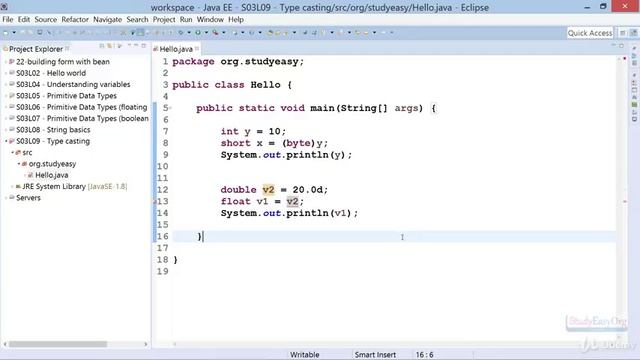The width and height of the screenshot is (640, 360).
Task: Click the Project Explorer scroll right arrow
Action: coord(146,344)
